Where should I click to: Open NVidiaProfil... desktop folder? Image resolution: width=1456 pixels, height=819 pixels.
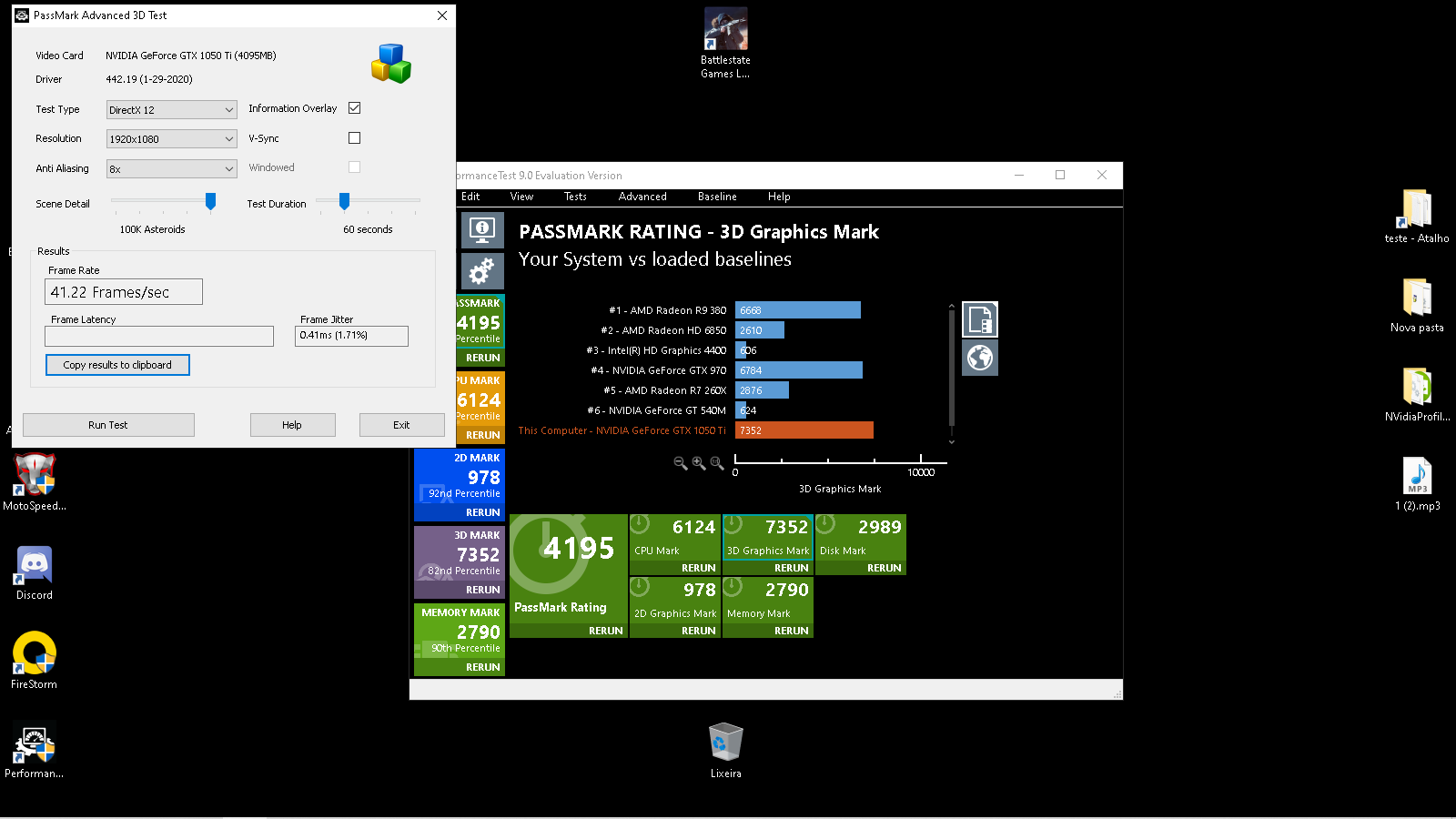pyautogui.click(x=1417, y=395)
